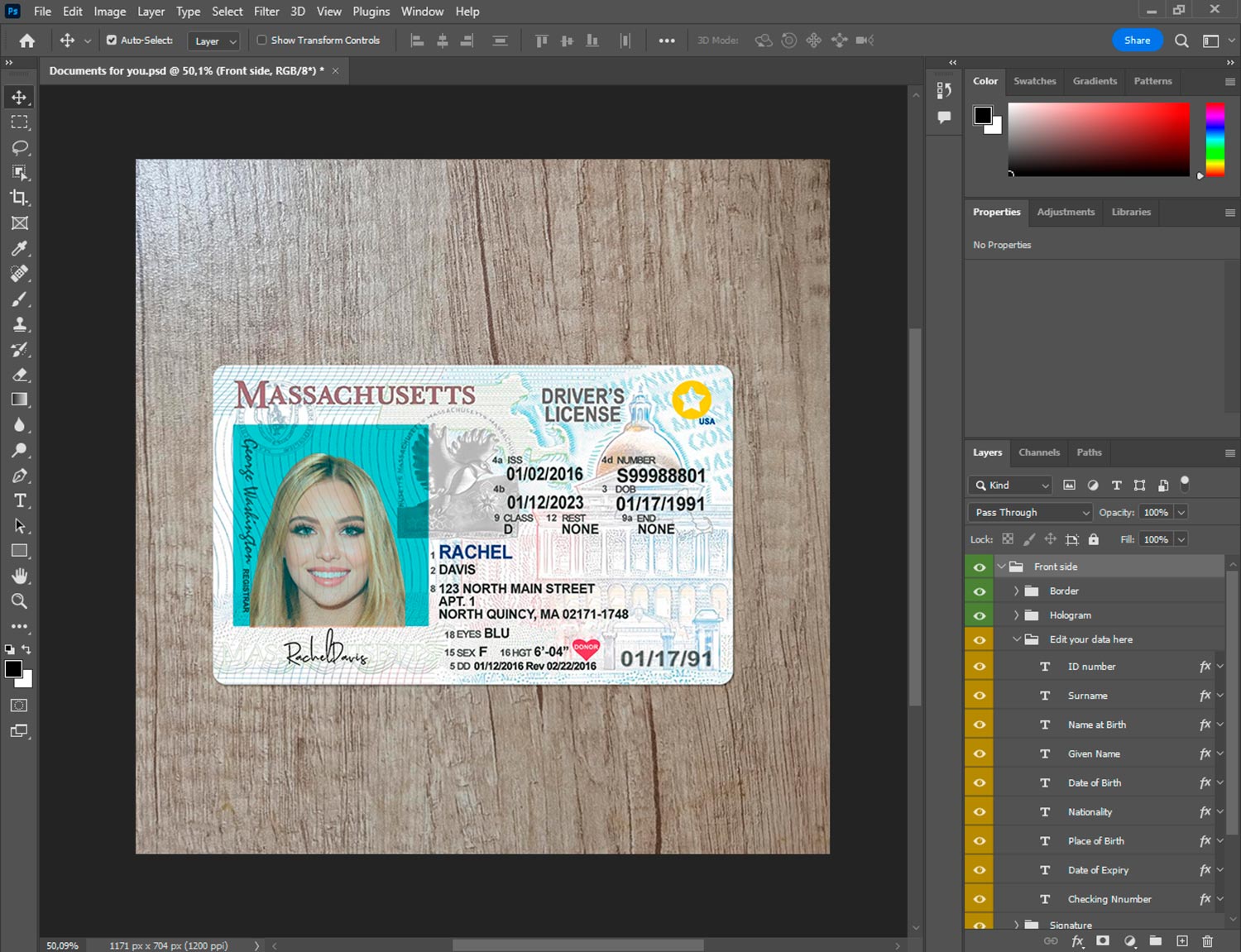Image resolution: width=1241 pixels, height=952 pixels.
Task: Pick the Eyedropper tool
Action: (20, 248)
